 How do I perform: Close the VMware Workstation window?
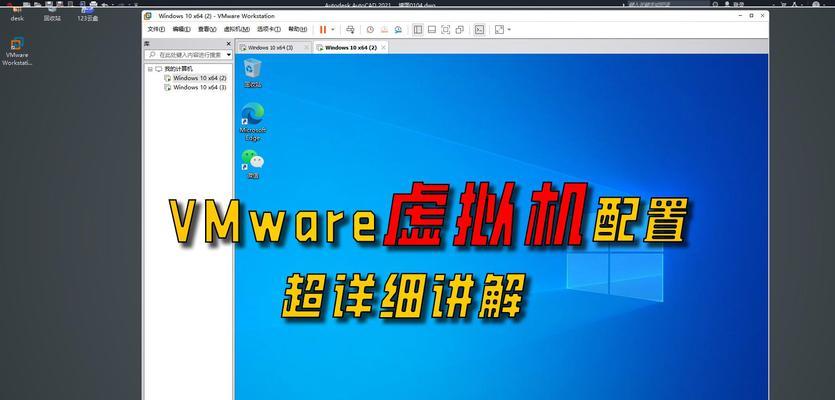click(x=762, y=16)
